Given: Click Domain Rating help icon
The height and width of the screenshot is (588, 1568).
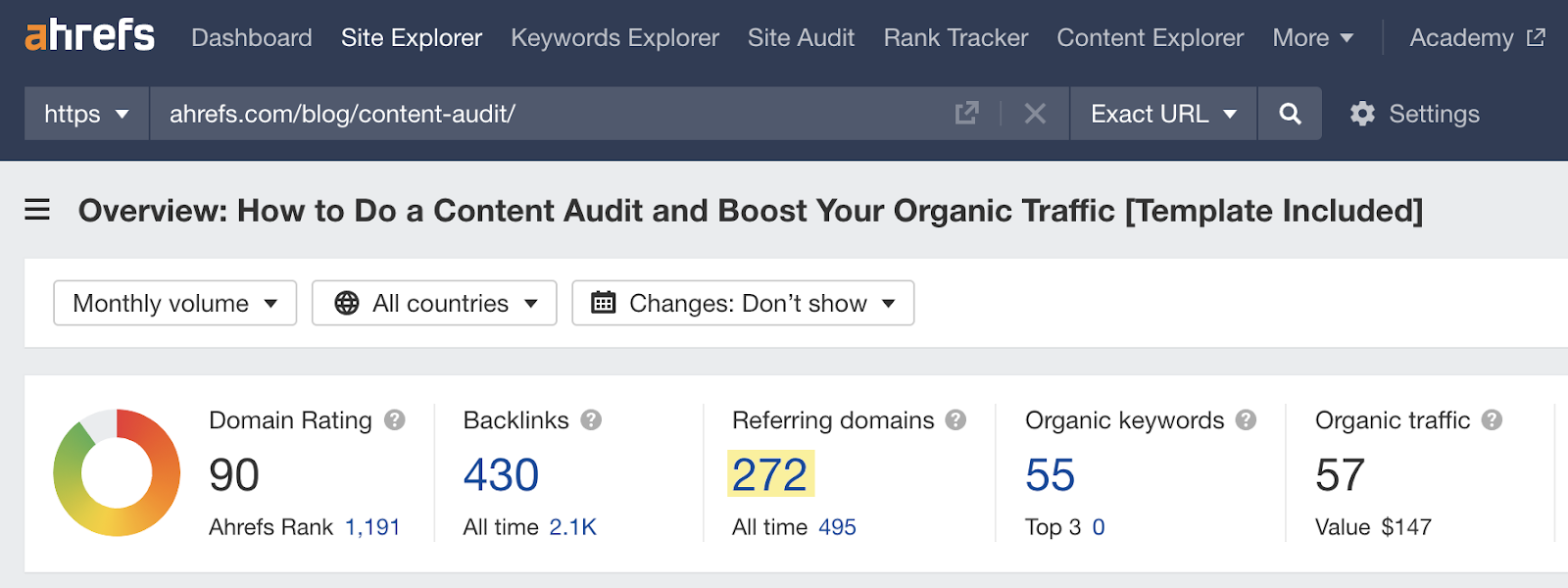Looking at the screenshot, I should [395, 420].
